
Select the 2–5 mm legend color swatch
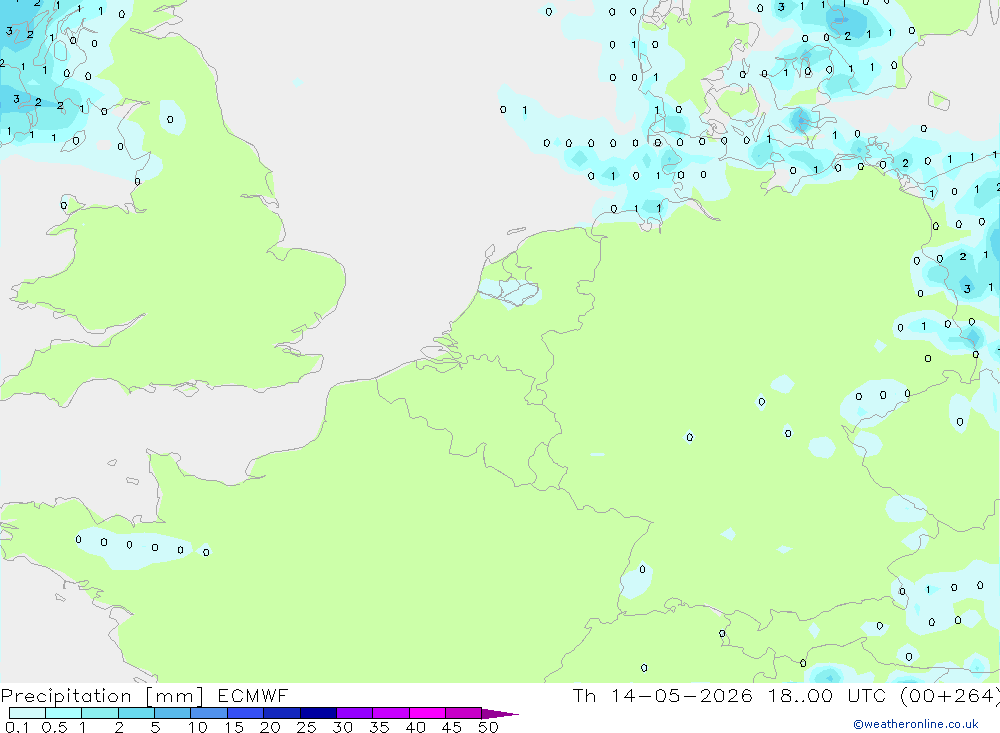(x=136, y=713)
